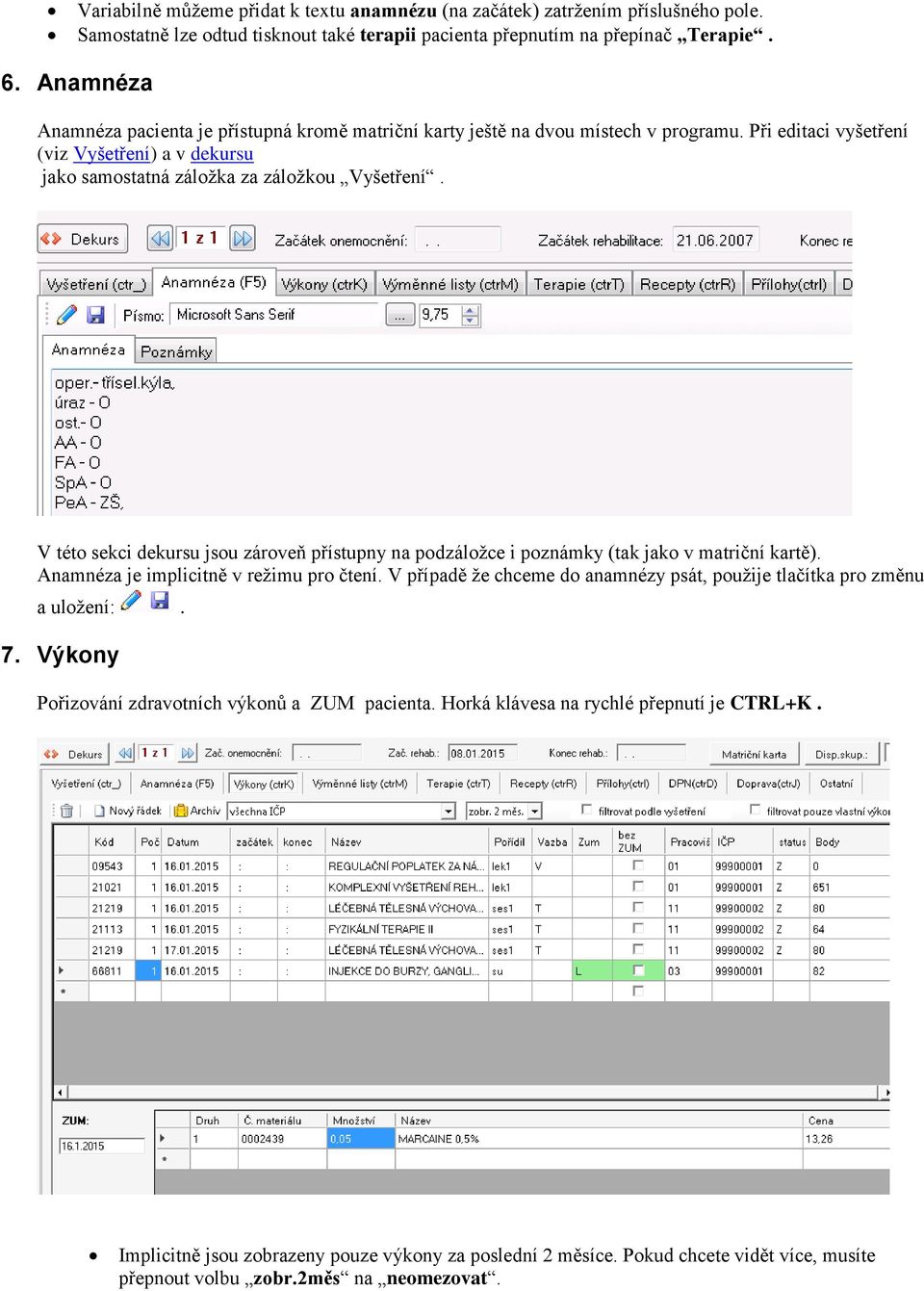924x1291 pixels.
Task: Click the Disp.skup.: button
Action: [841, 754]
